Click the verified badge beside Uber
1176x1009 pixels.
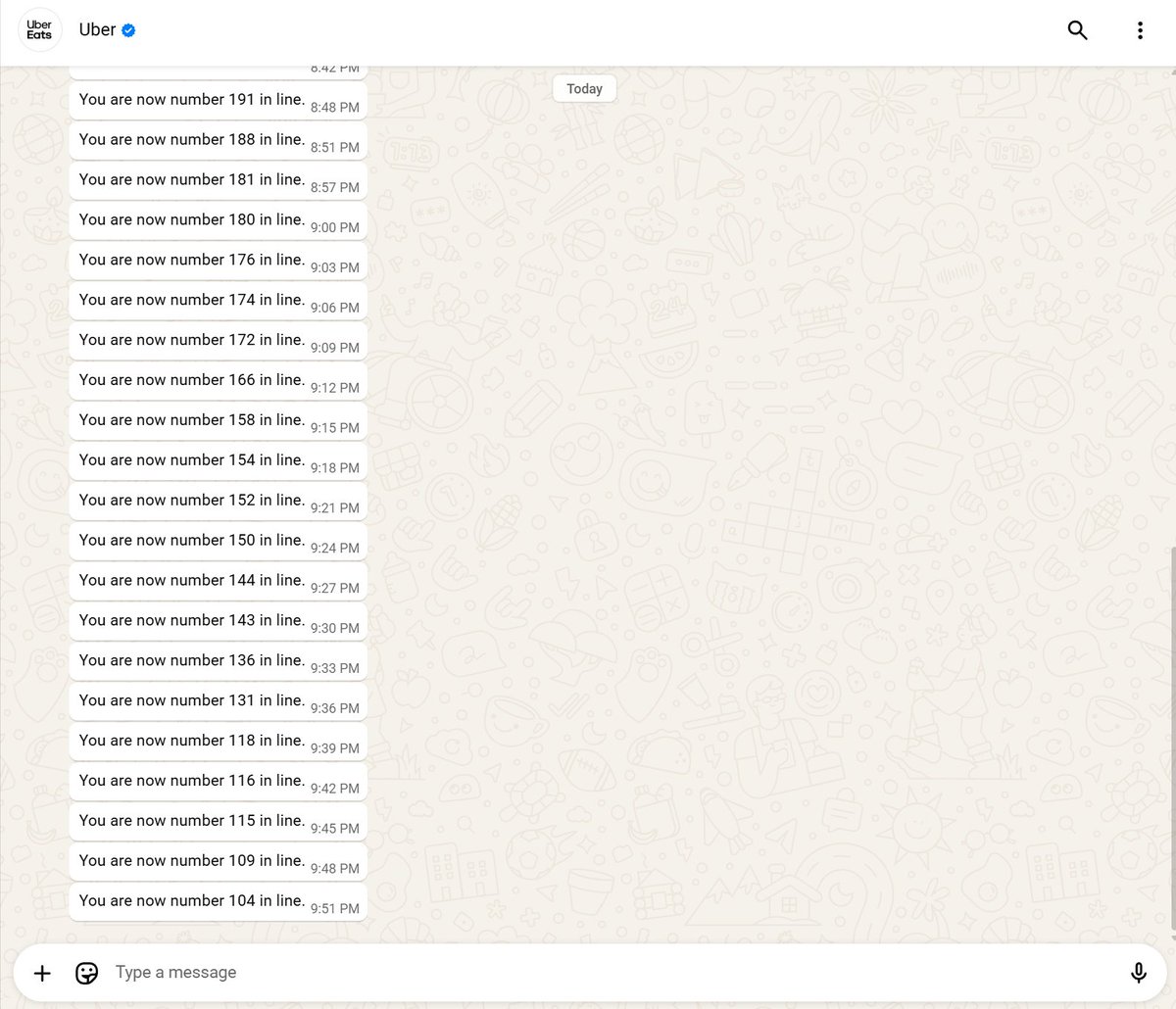tap(128, 30)
